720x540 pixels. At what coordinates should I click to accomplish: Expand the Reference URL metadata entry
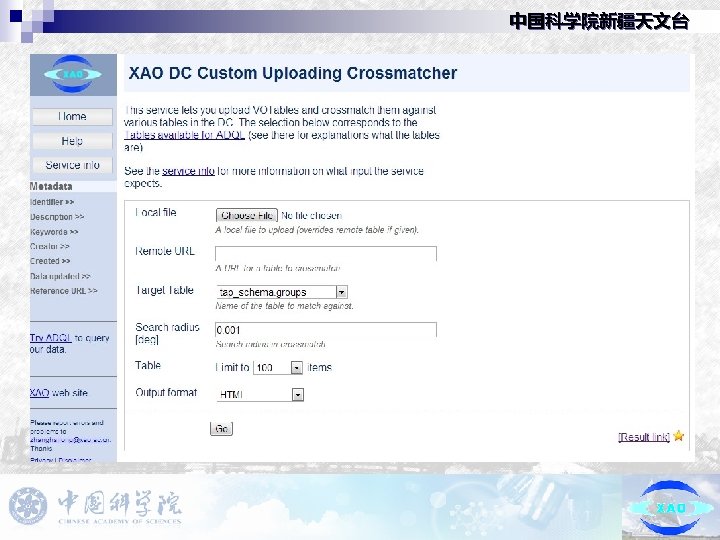(x=64, y=291)
